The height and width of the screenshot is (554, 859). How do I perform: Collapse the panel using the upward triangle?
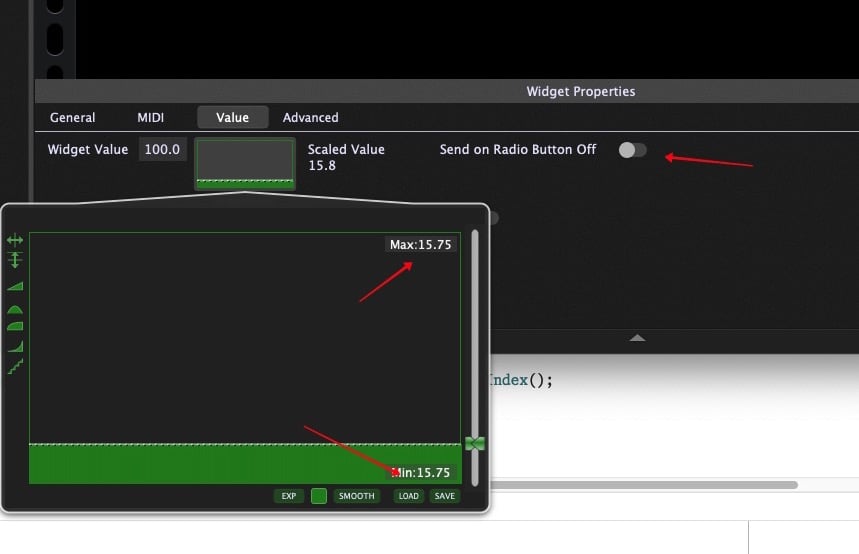637,338
